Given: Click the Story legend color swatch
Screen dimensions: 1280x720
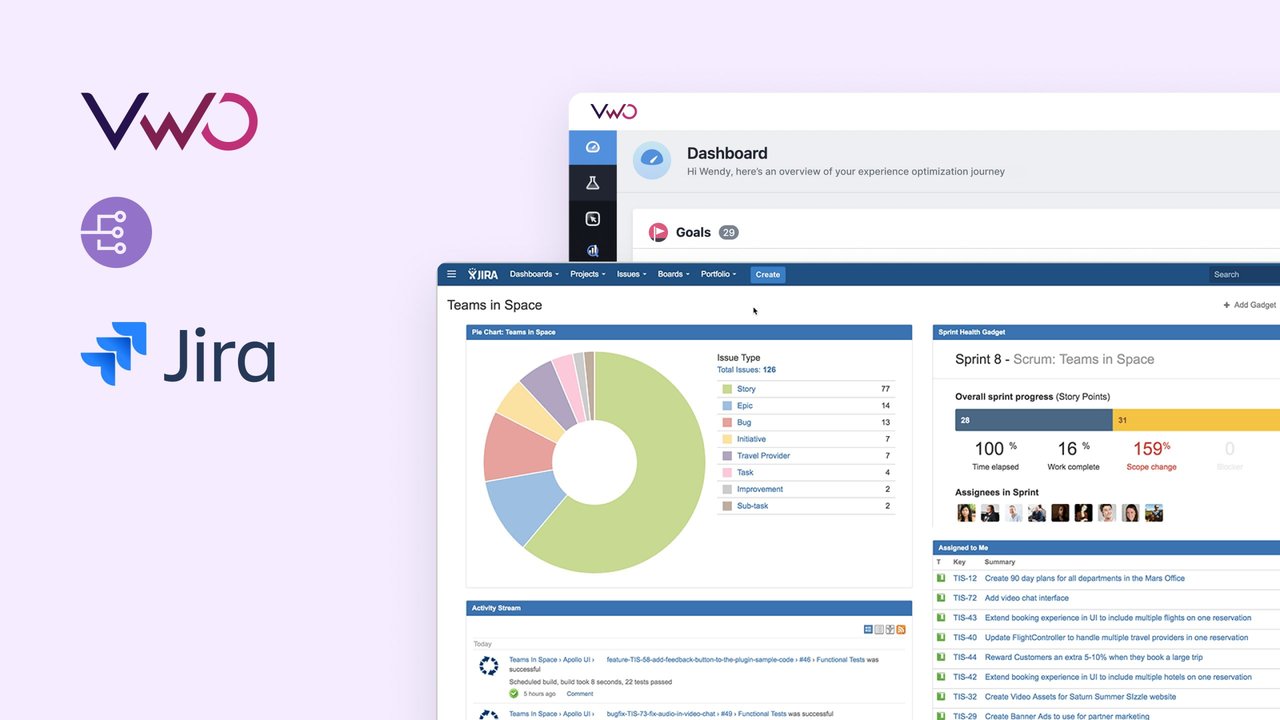Looking at the screenshot, I should [x=726, y=389].
